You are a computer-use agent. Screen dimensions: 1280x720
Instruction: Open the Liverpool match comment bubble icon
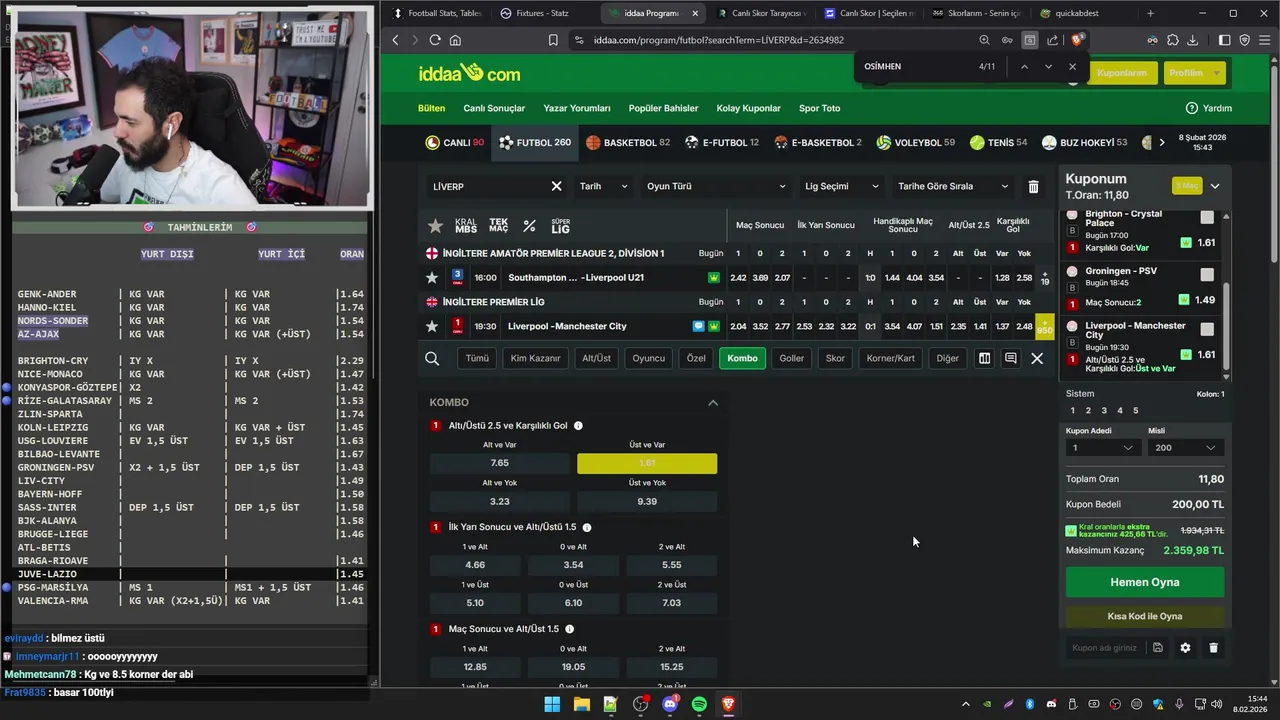click(x=699, y=326)
